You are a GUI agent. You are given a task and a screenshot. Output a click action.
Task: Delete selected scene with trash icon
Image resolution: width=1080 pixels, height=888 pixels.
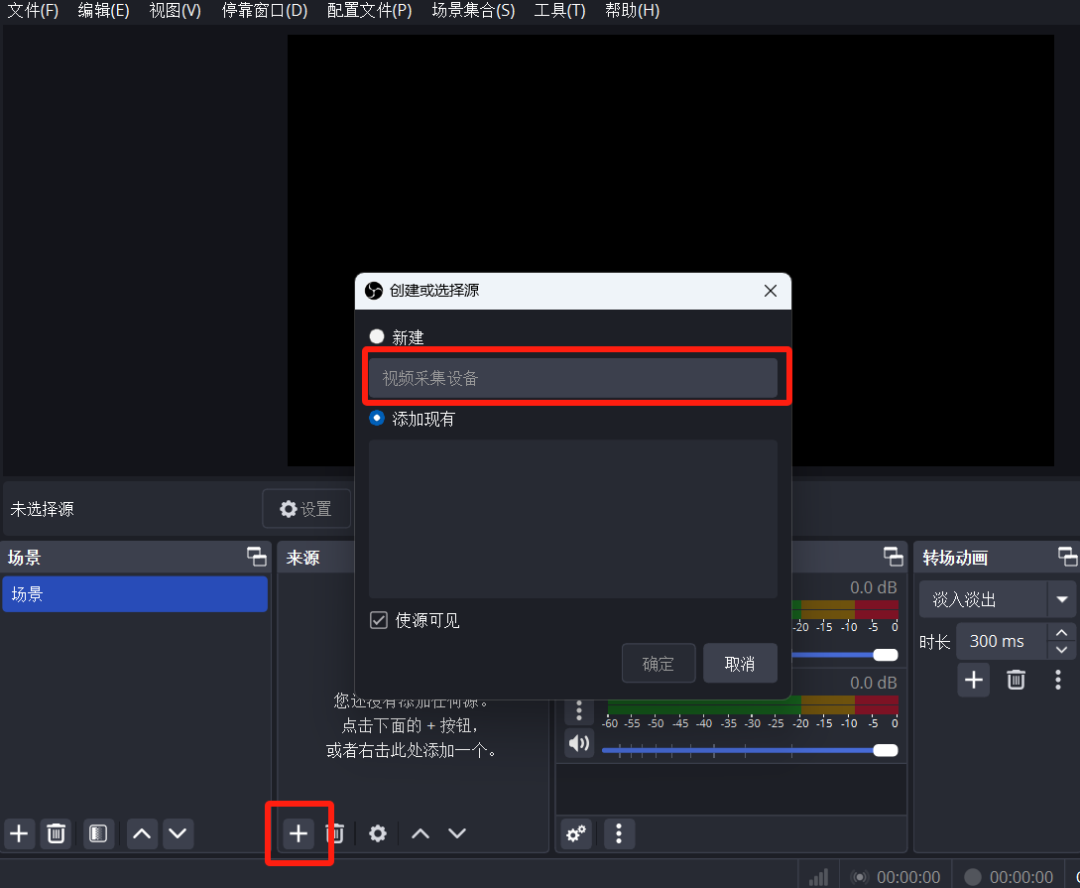(x=56, y=834)
